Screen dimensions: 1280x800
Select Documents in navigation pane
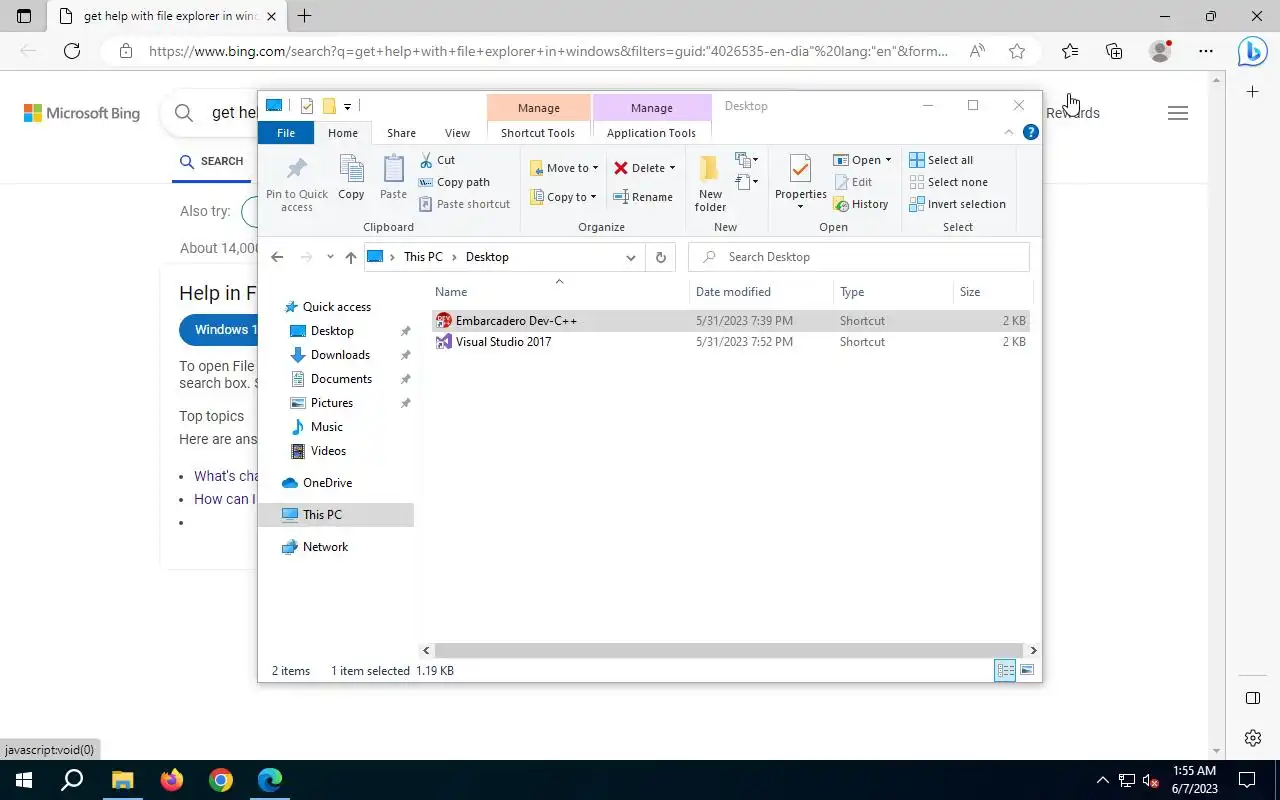pos(341,379)
